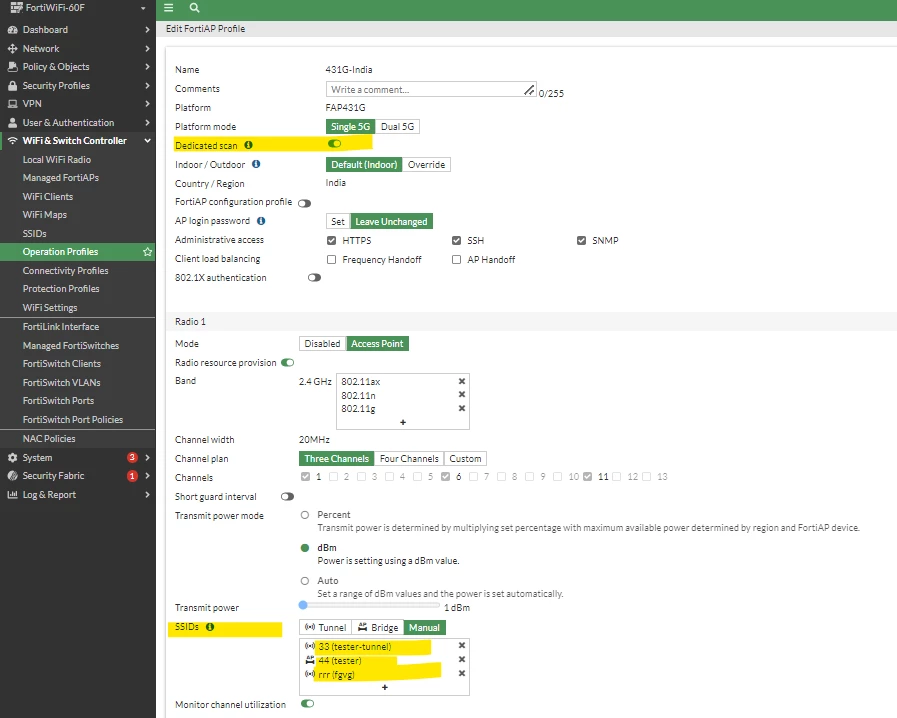This screenshot has height=718, width=897.
Task: Remove 802.11n band with X icon
Action: 462,395
